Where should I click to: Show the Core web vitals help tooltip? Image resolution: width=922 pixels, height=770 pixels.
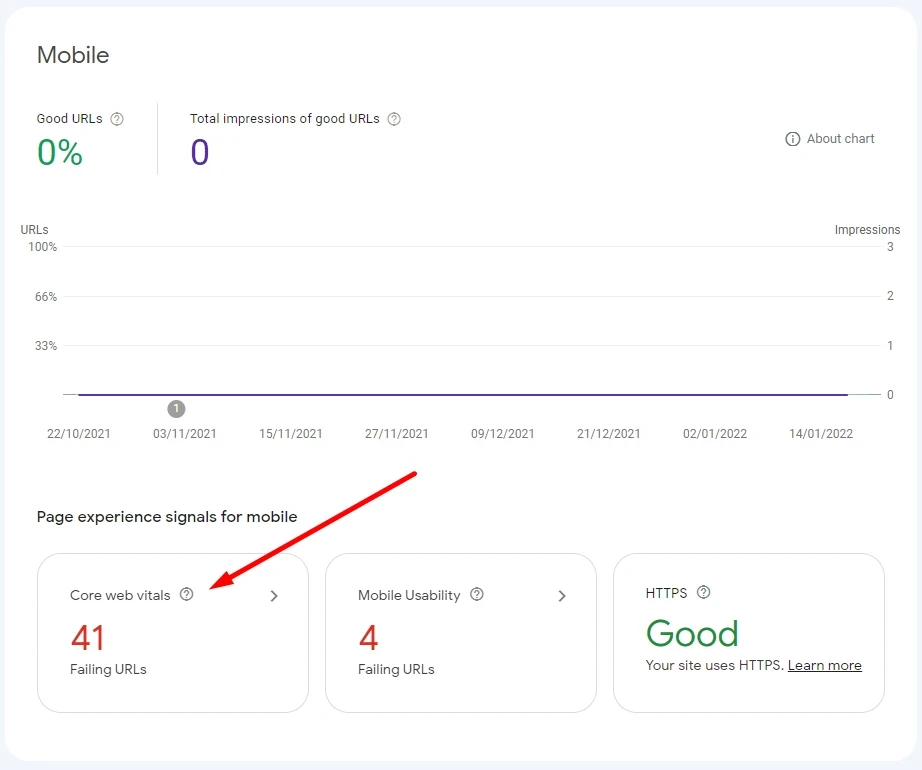[x=186, y=594]
